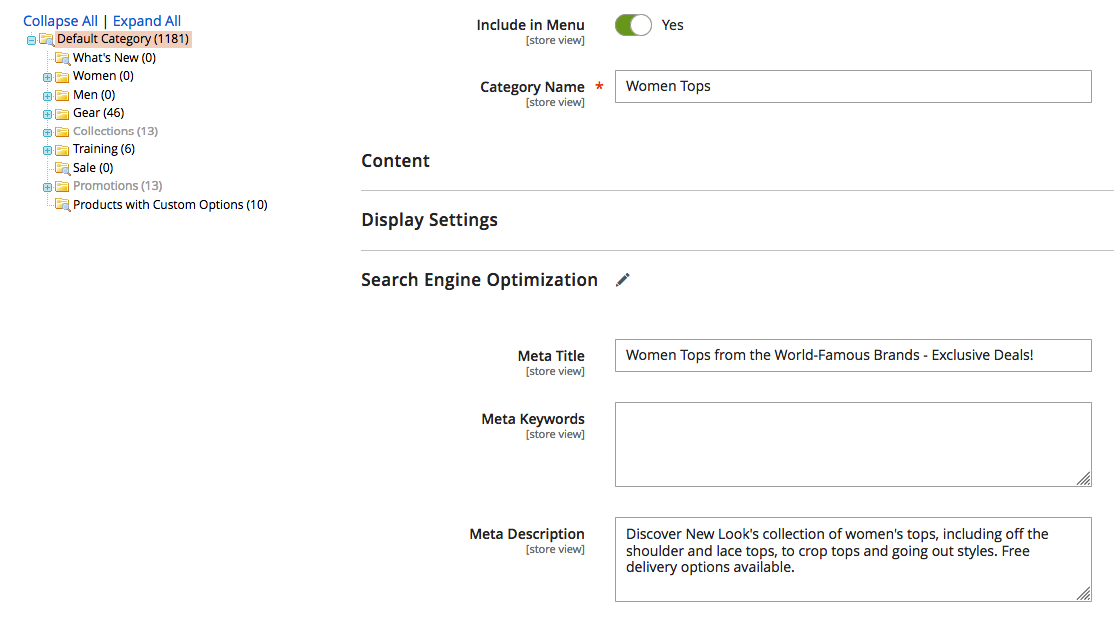The image size is (1114, 623).
Task: Open the Content section
Action: click(395, 161)
